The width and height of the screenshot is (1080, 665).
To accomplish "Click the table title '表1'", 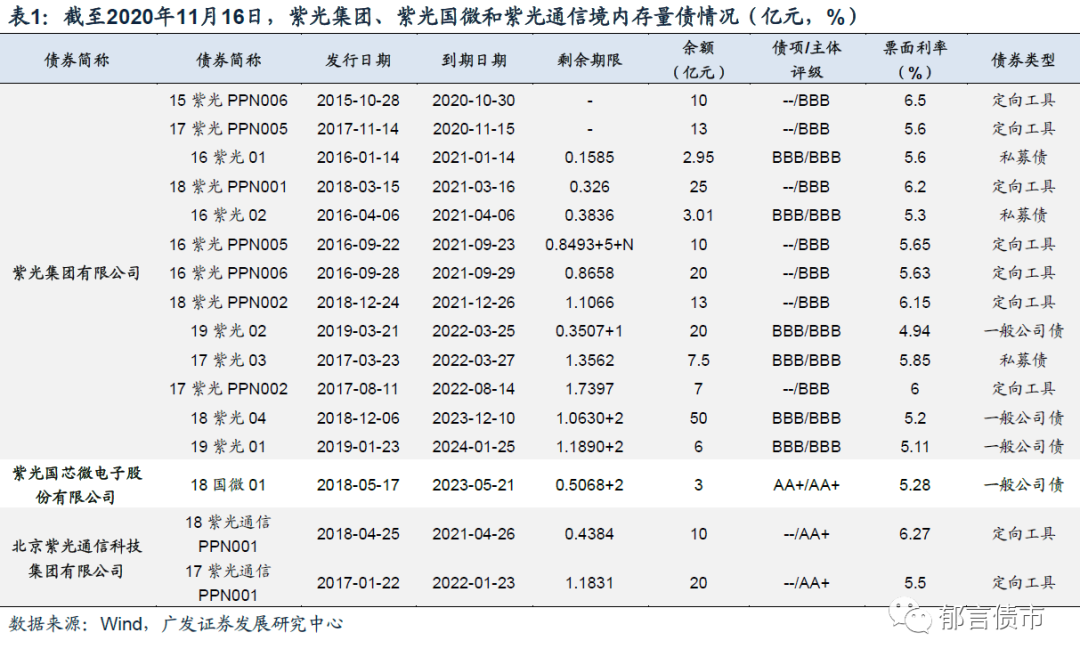I will pos(27,16).
